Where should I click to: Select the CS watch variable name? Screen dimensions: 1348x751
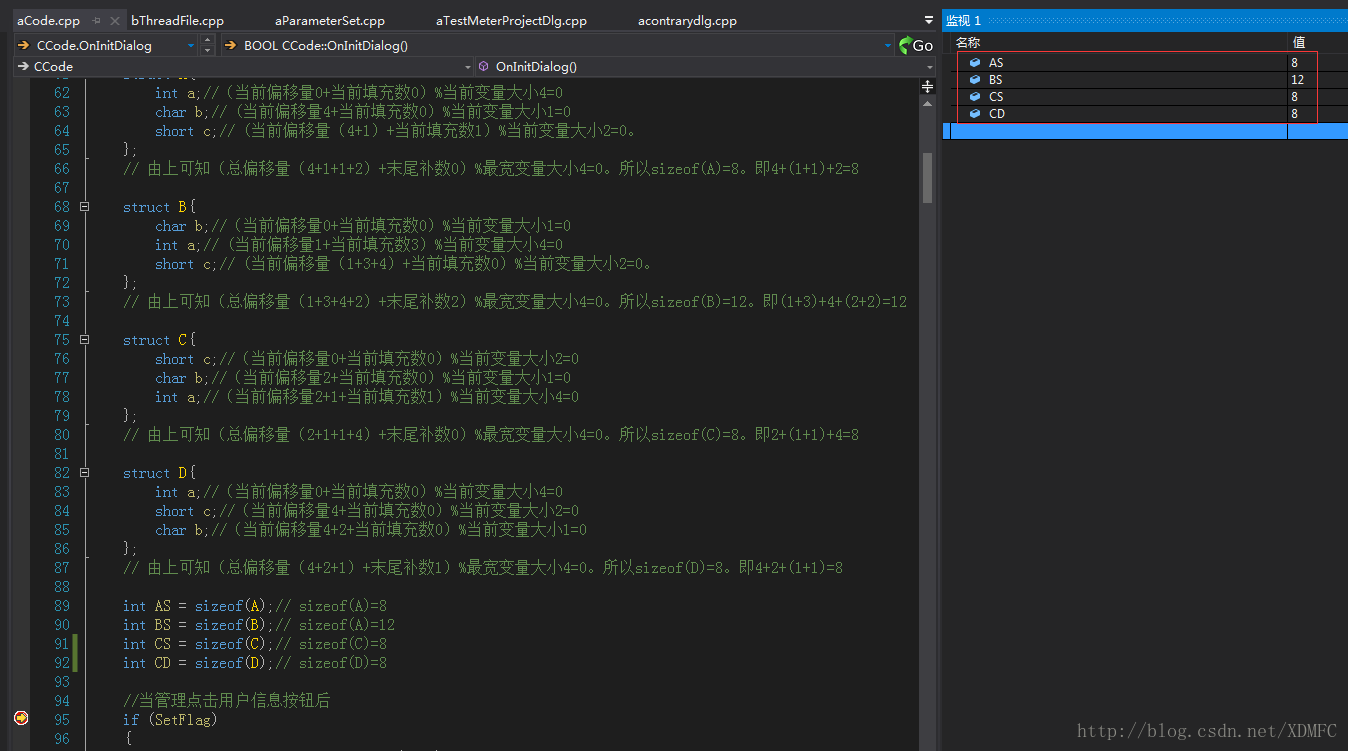click(x=996, y=97)
